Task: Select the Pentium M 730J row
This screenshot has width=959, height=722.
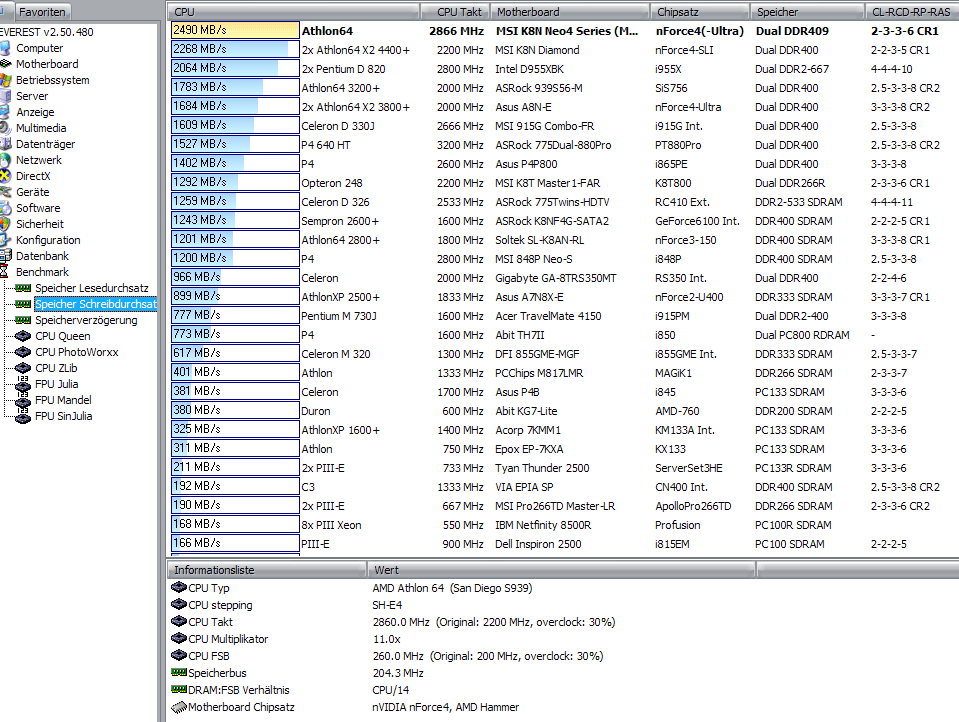Action: (x=563, y=316)
